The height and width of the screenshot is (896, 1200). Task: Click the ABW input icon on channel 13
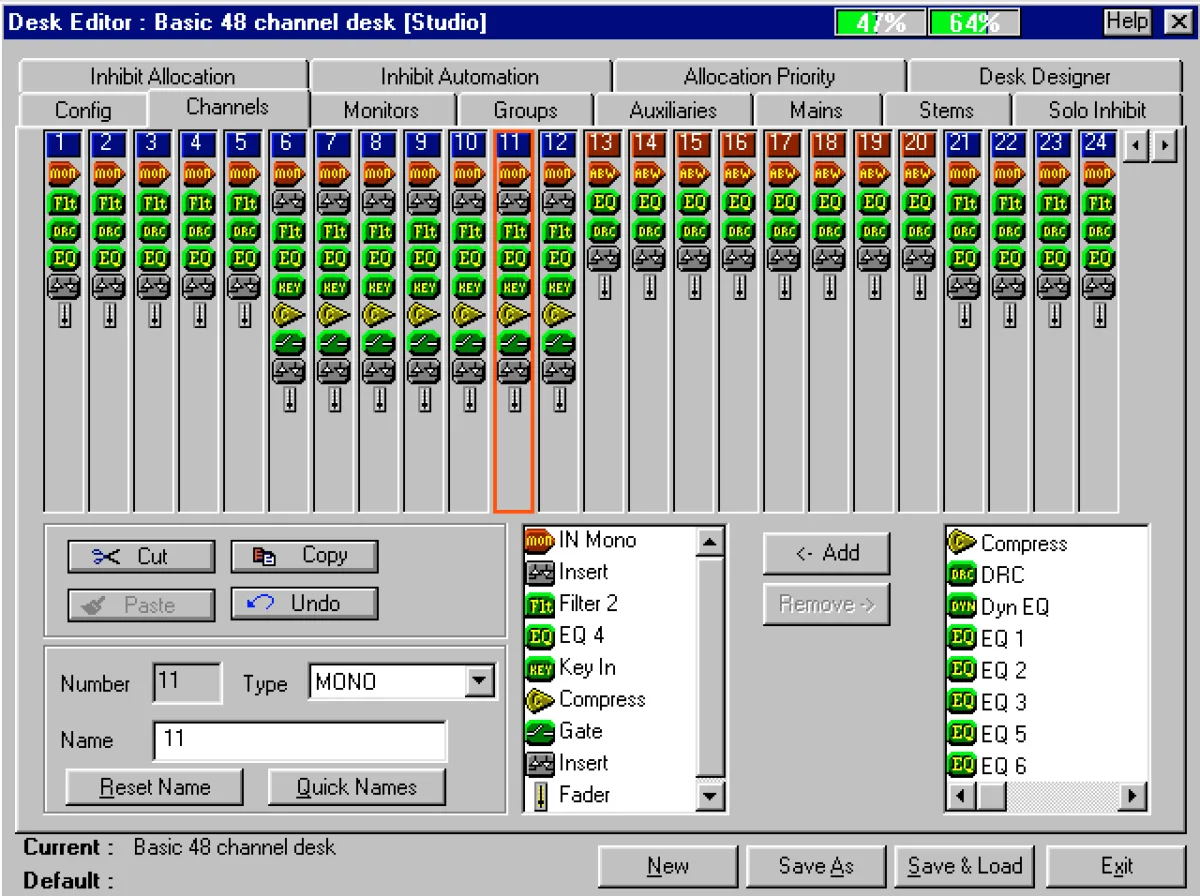603,174
